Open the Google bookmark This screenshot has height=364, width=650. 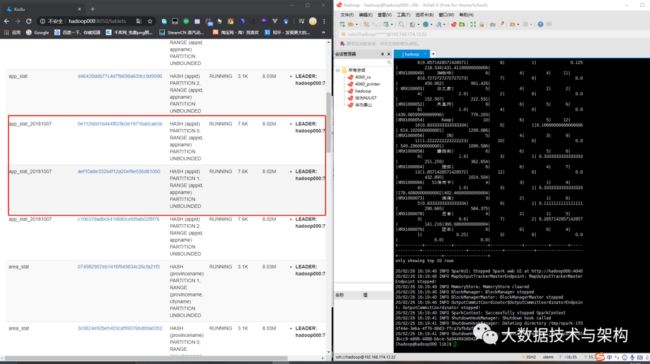tap(38, 32)
